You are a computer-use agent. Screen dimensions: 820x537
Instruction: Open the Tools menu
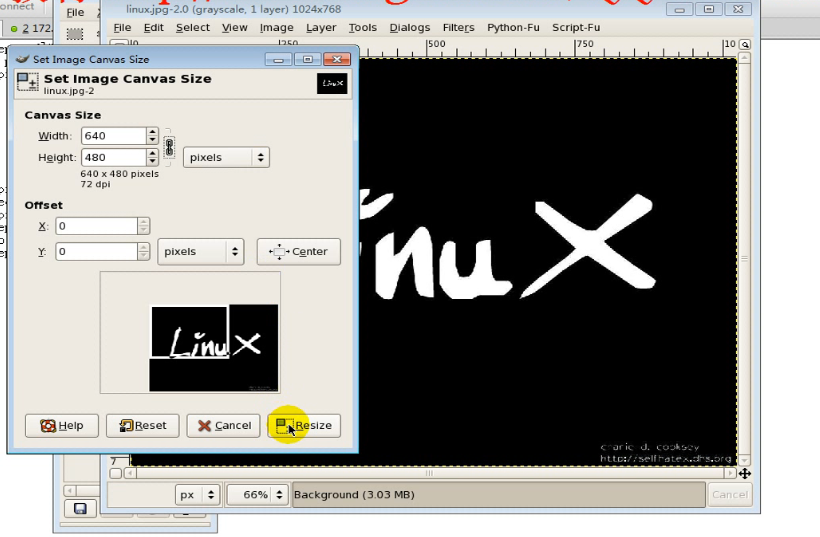click(x=362, y=28)
